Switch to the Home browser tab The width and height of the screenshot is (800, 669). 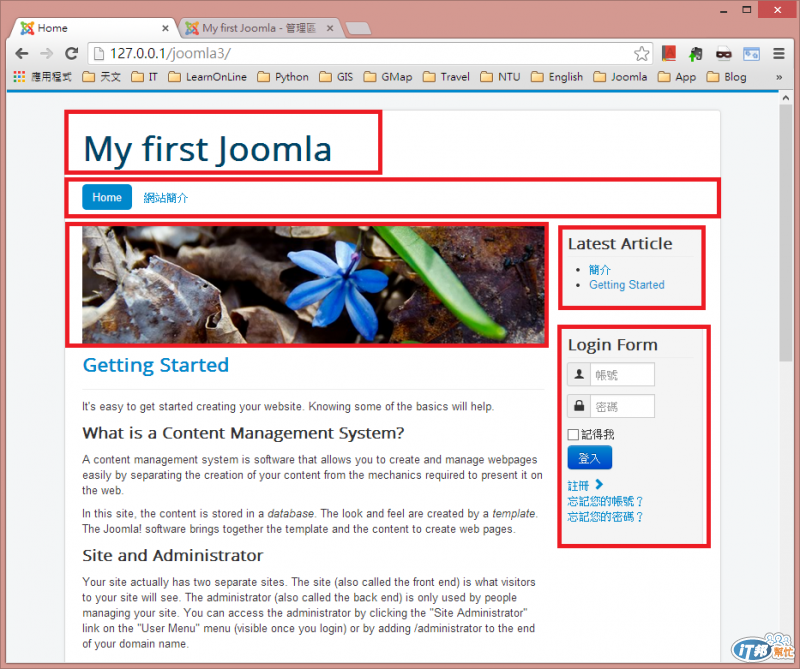click(92, 28)
